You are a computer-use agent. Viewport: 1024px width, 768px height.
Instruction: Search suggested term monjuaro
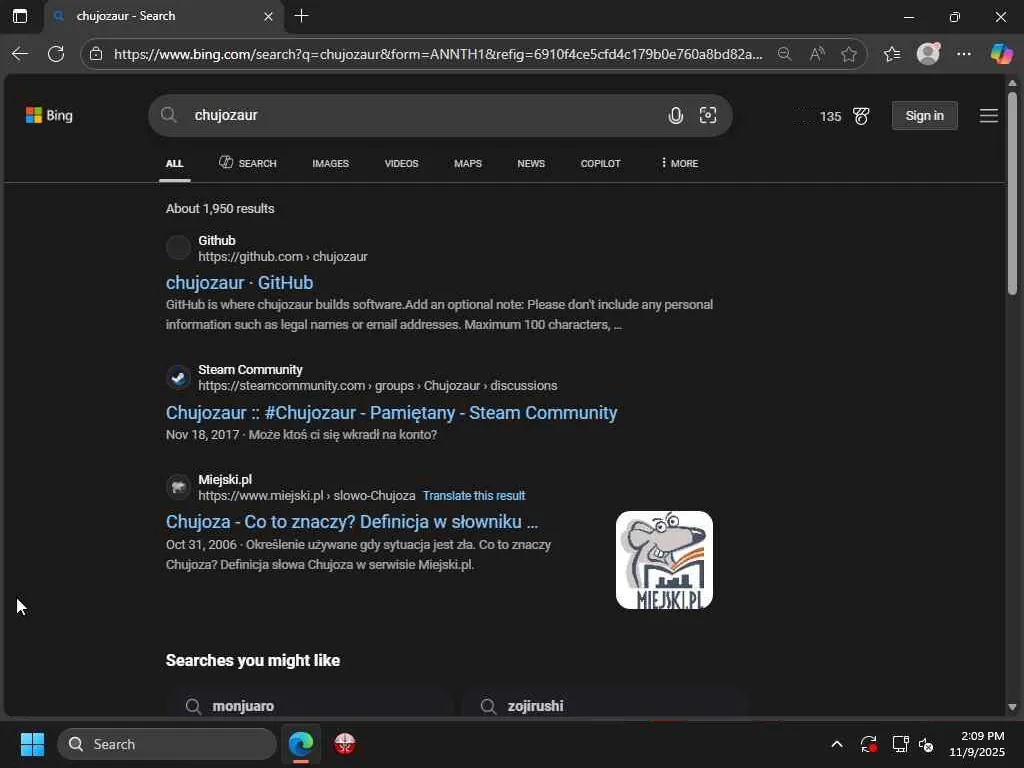click(310, 706)
